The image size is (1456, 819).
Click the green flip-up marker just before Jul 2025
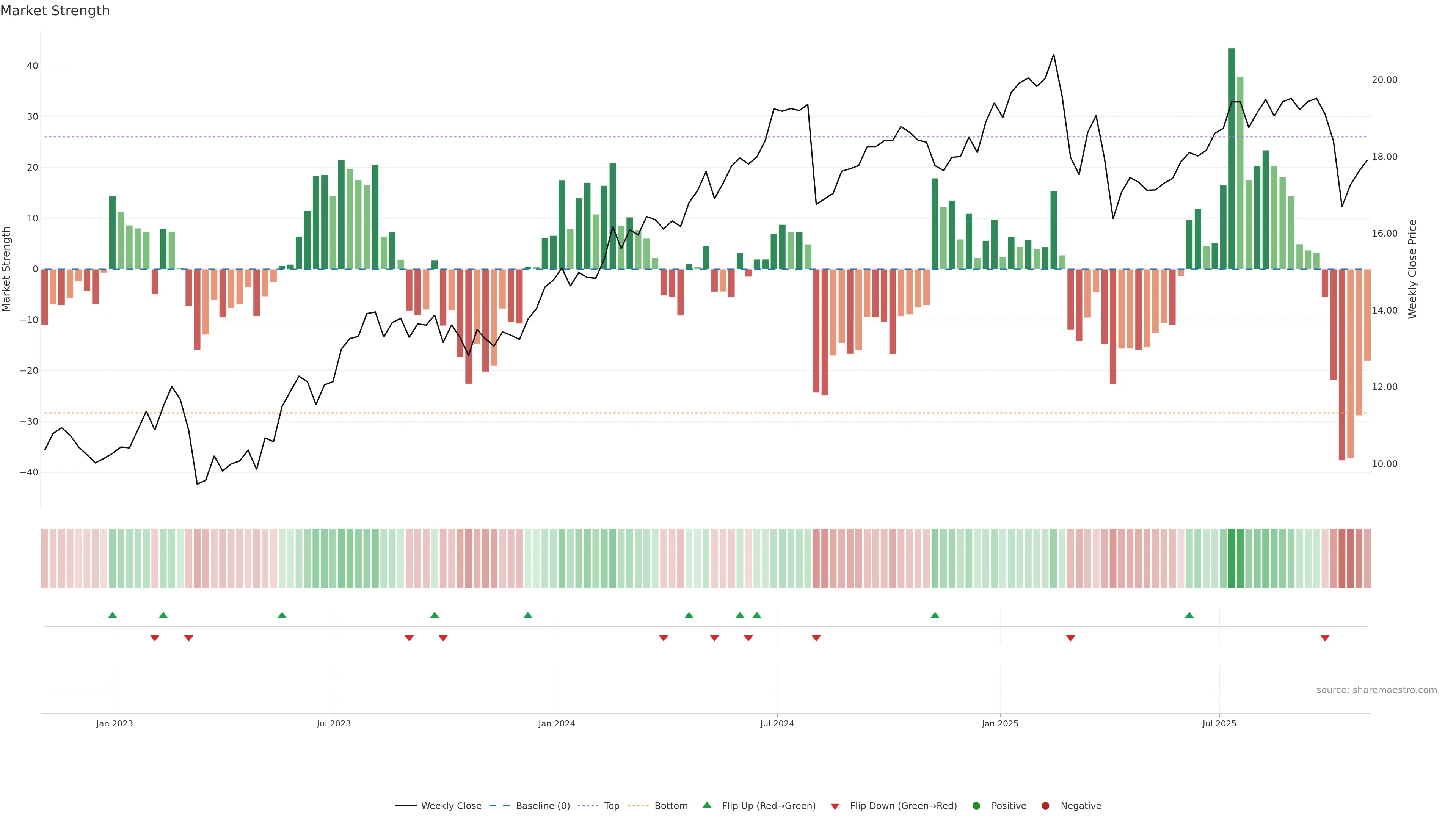tap(1189, 615)
